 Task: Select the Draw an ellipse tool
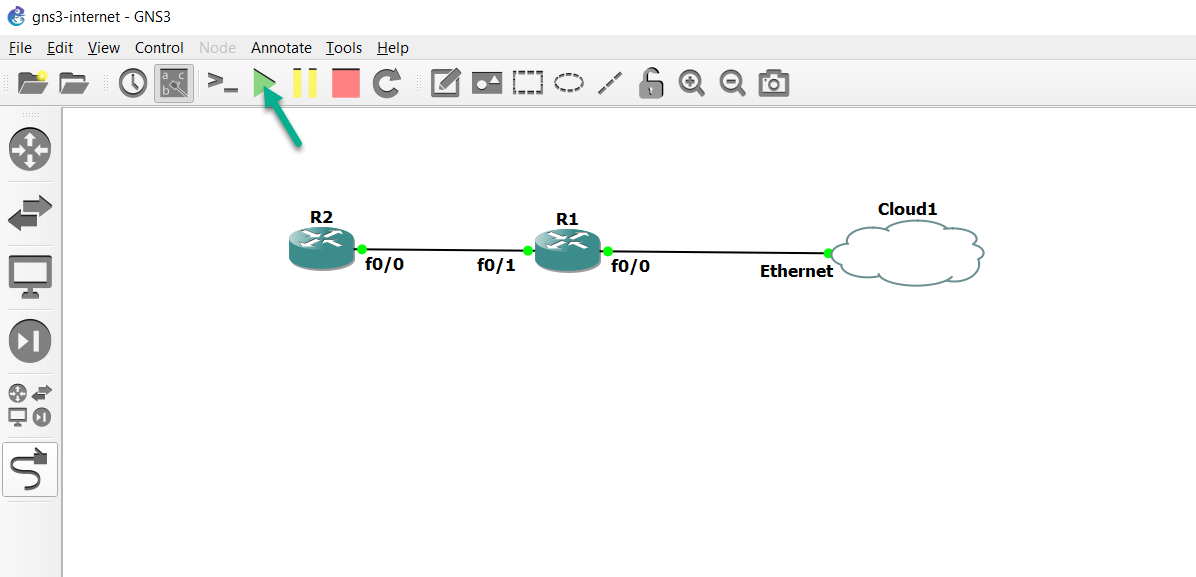[x=568, y=82]
